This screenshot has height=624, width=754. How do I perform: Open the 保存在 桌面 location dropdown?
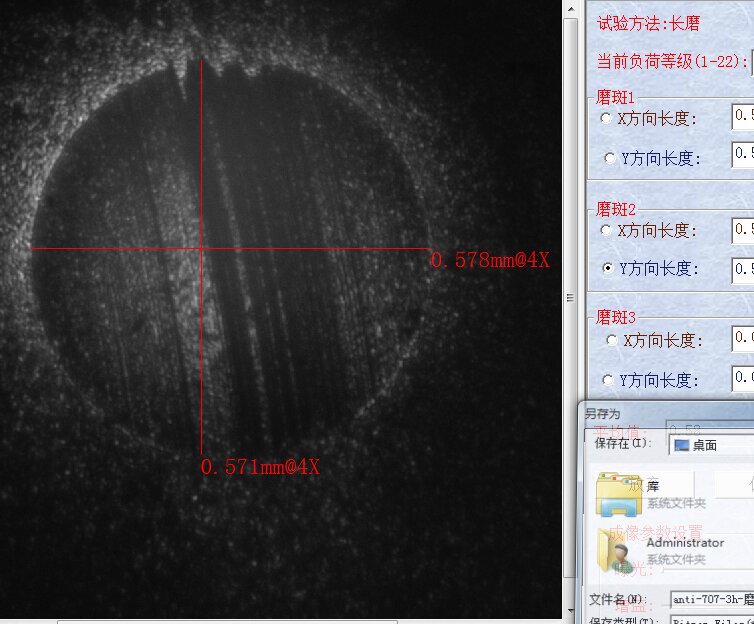(712, 445)
